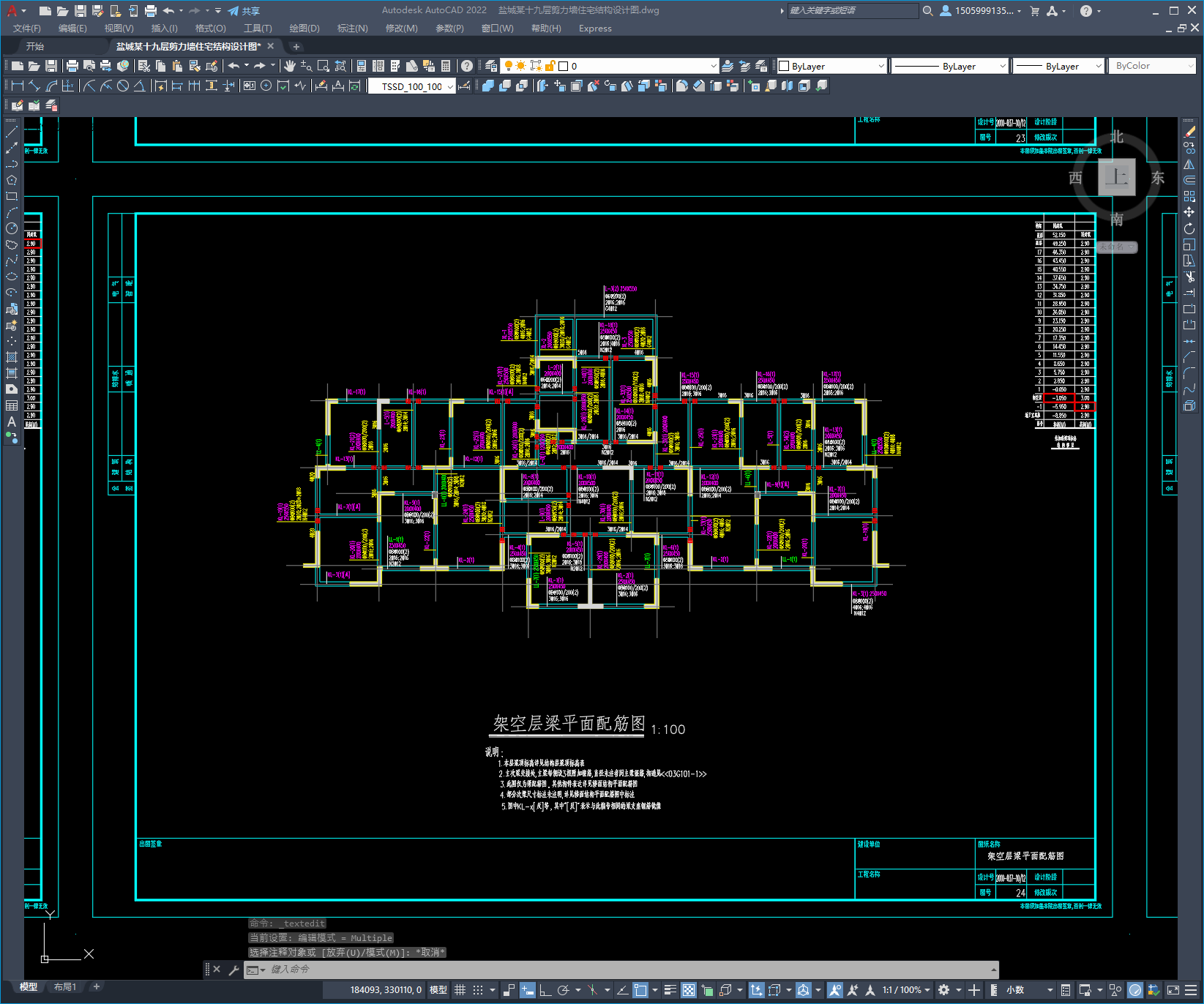Toggle the grid display in status bar

pos(460,990)
